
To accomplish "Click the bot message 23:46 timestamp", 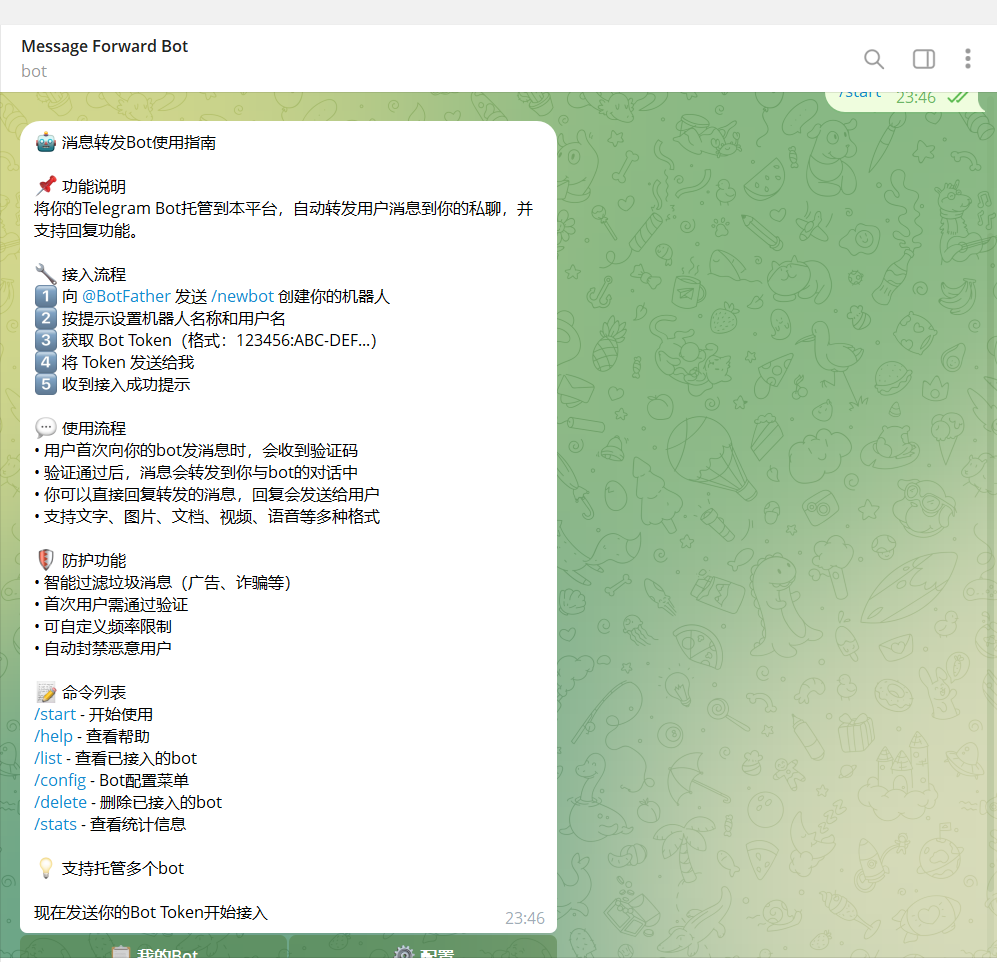I will pos(525,918).
